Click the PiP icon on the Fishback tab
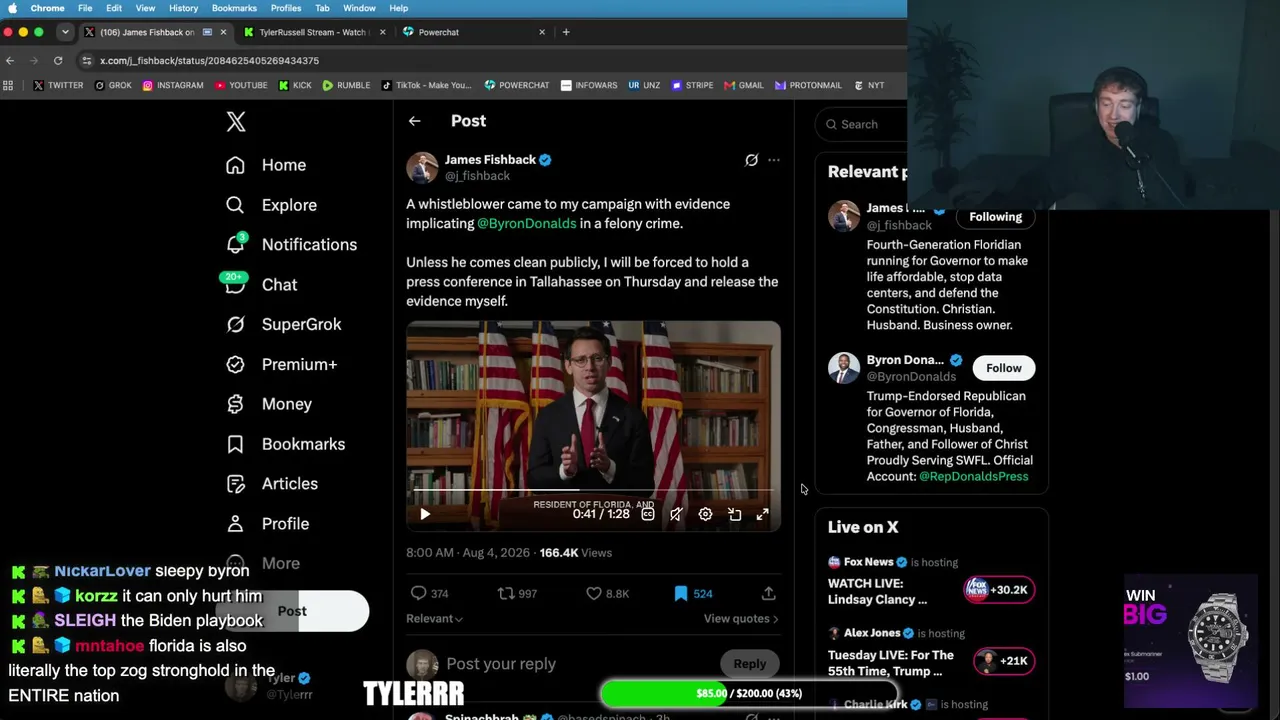This screenshot has width=1280, height=720. (207, 32)
